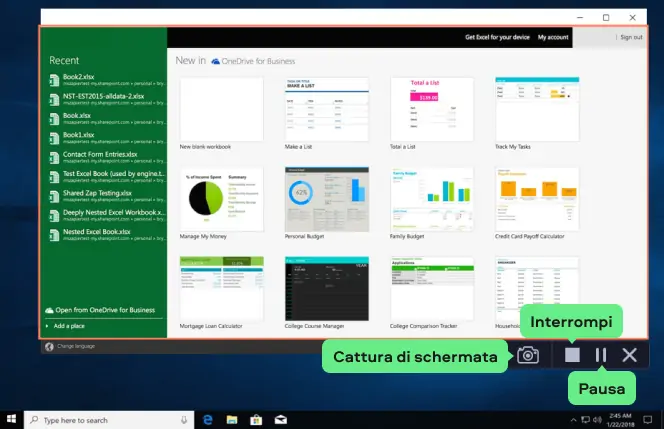Open Book.xlsx from the Recent list
664x429 pixels.
point(107,119)
